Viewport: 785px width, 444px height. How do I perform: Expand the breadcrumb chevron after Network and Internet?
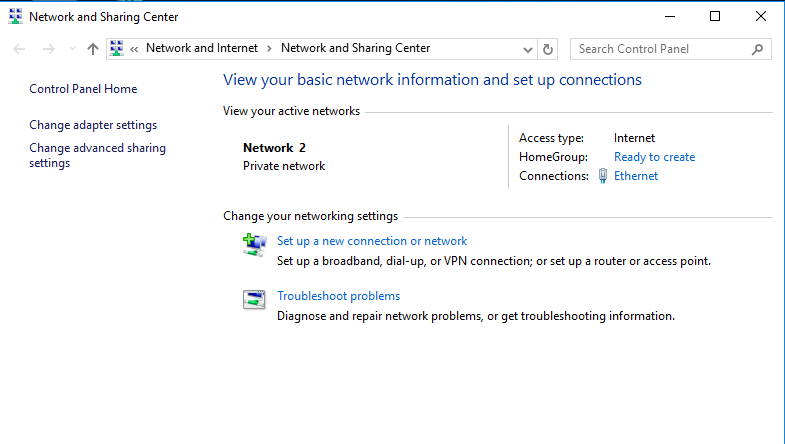point(269,49)
